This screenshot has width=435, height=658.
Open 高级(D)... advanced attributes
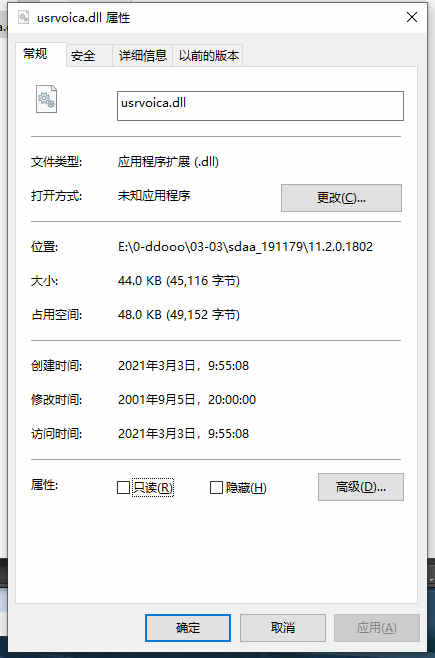361,487
